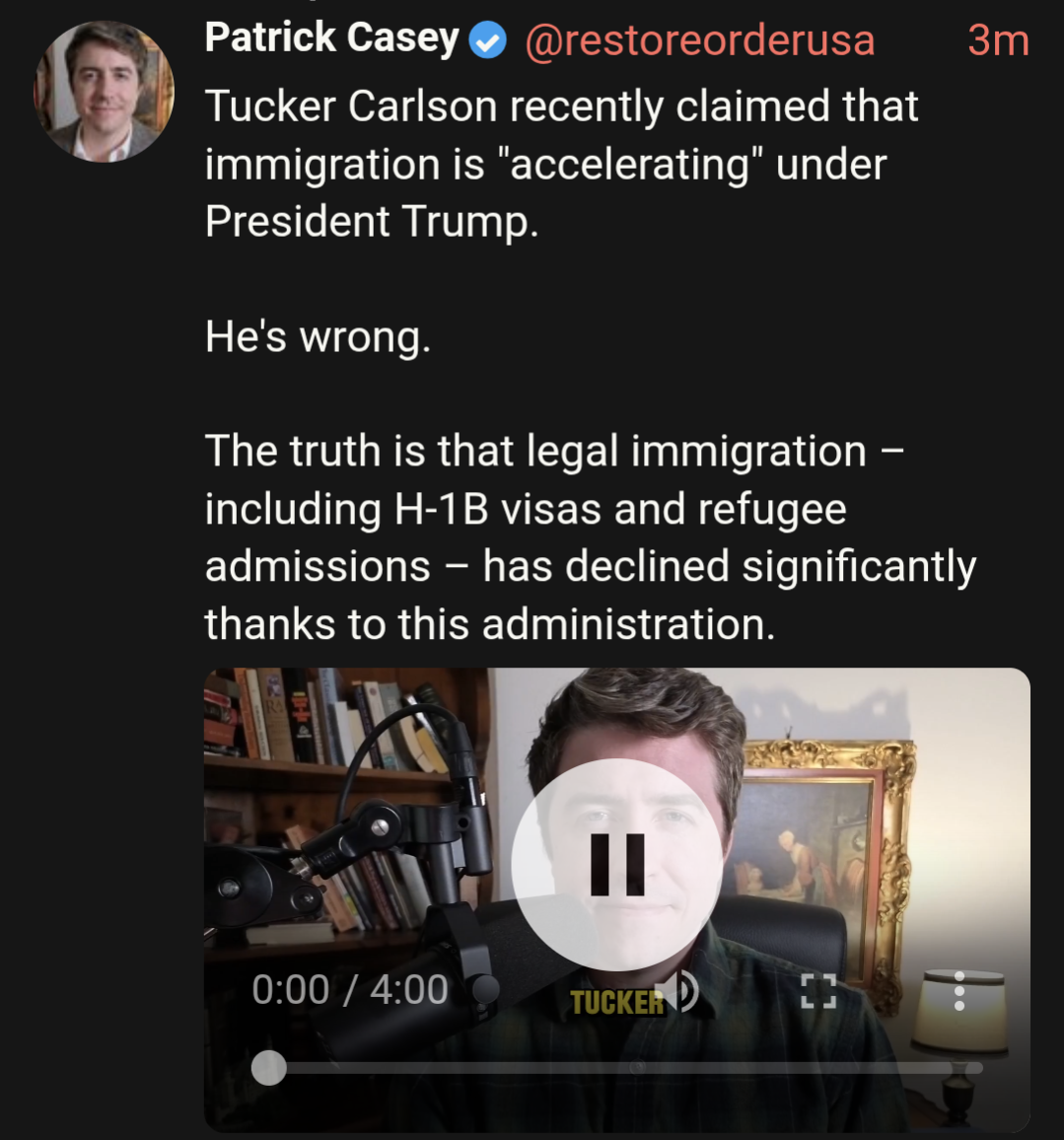Click the video progress slider handle
The height and width of the screenshot is (1140, 1064).
[269, 1068]
